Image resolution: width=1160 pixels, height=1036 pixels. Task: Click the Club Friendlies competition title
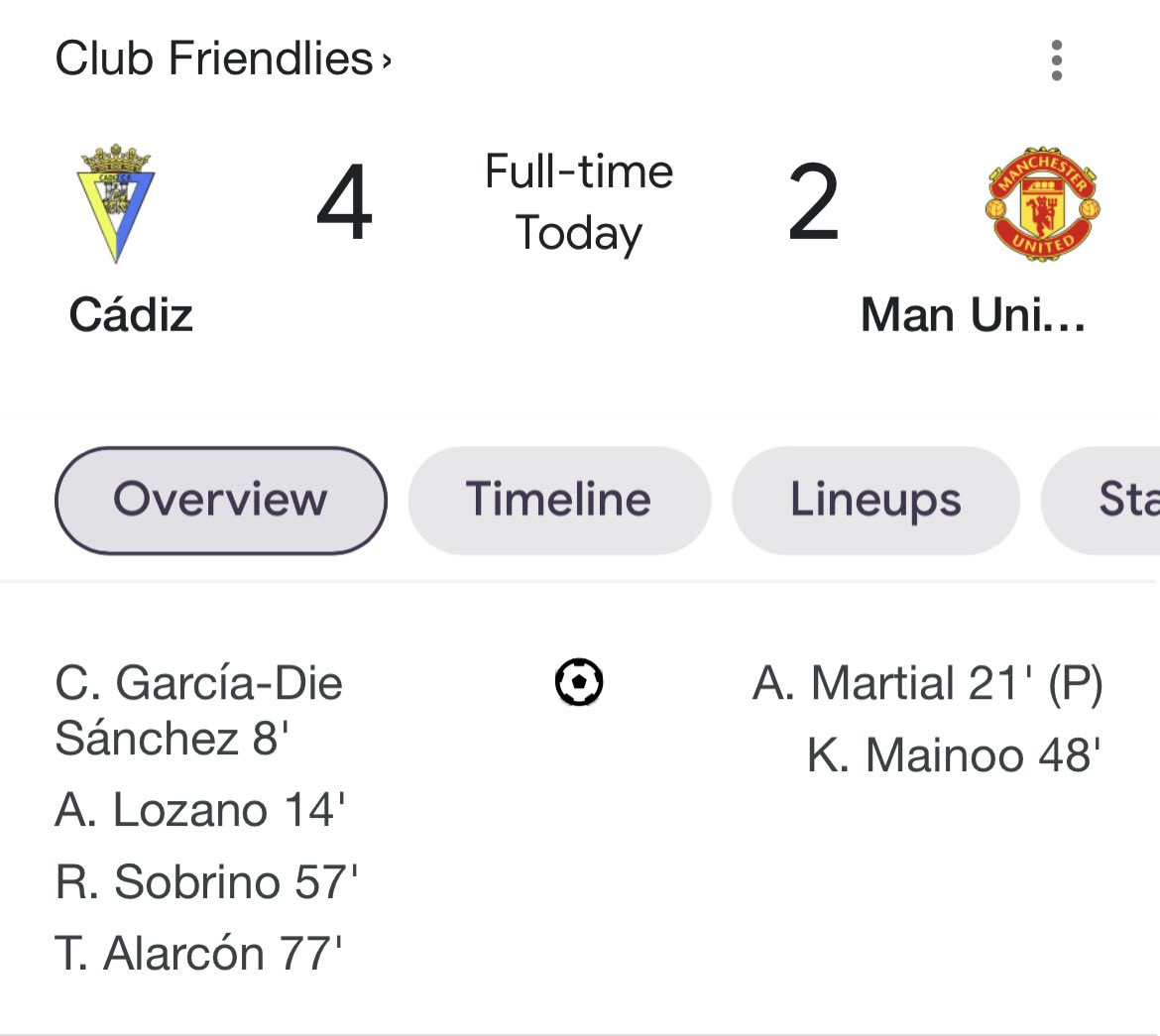[214, 58]
